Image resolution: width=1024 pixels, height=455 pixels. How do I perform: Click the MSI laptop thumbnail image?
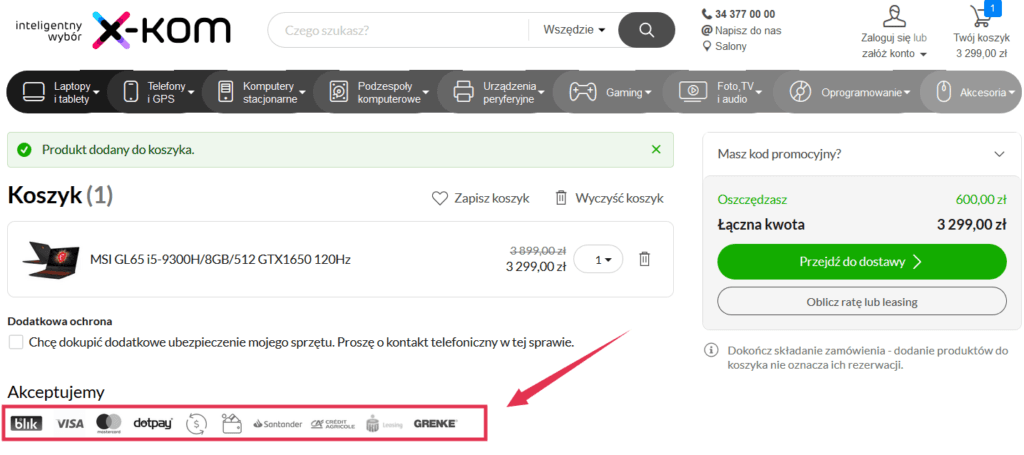[x=51, y=259]
